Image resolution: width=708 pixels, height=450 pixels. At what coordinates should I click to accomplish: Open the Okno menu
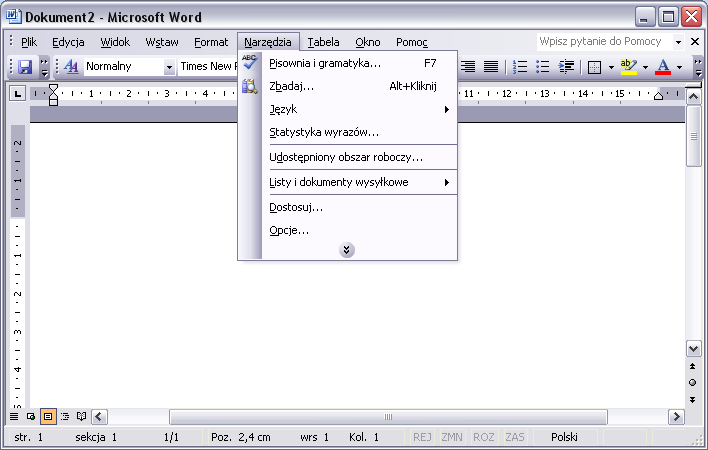tap(368, 42)
